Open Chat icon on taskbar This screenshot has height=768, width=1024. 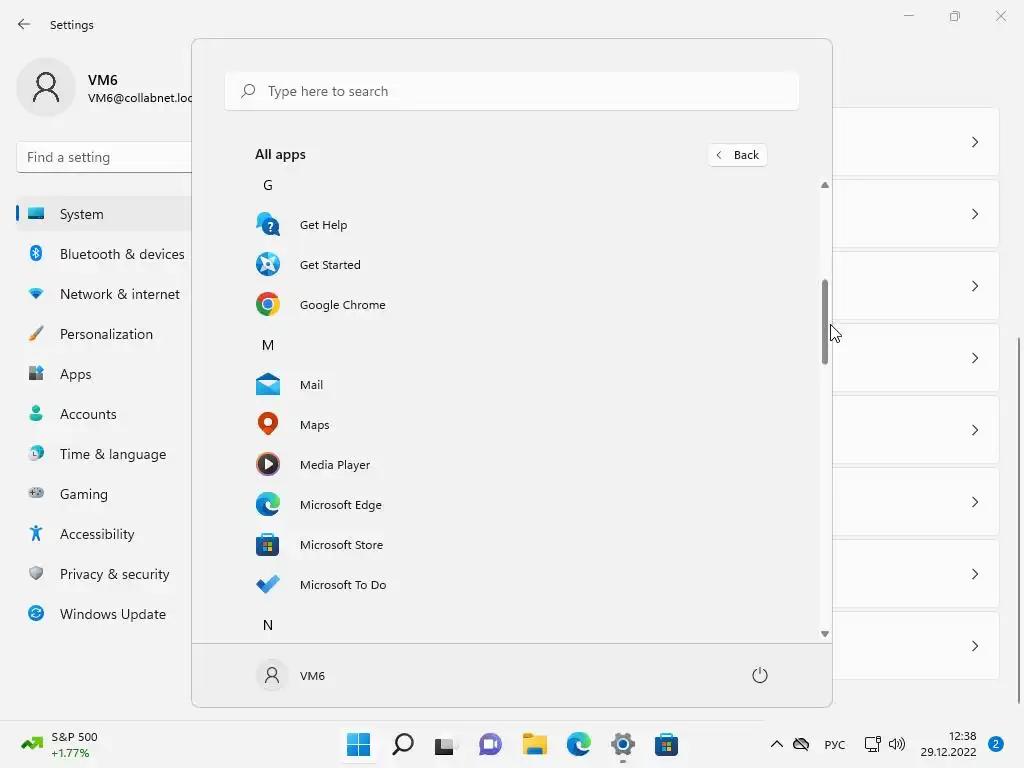pos(490,744)
